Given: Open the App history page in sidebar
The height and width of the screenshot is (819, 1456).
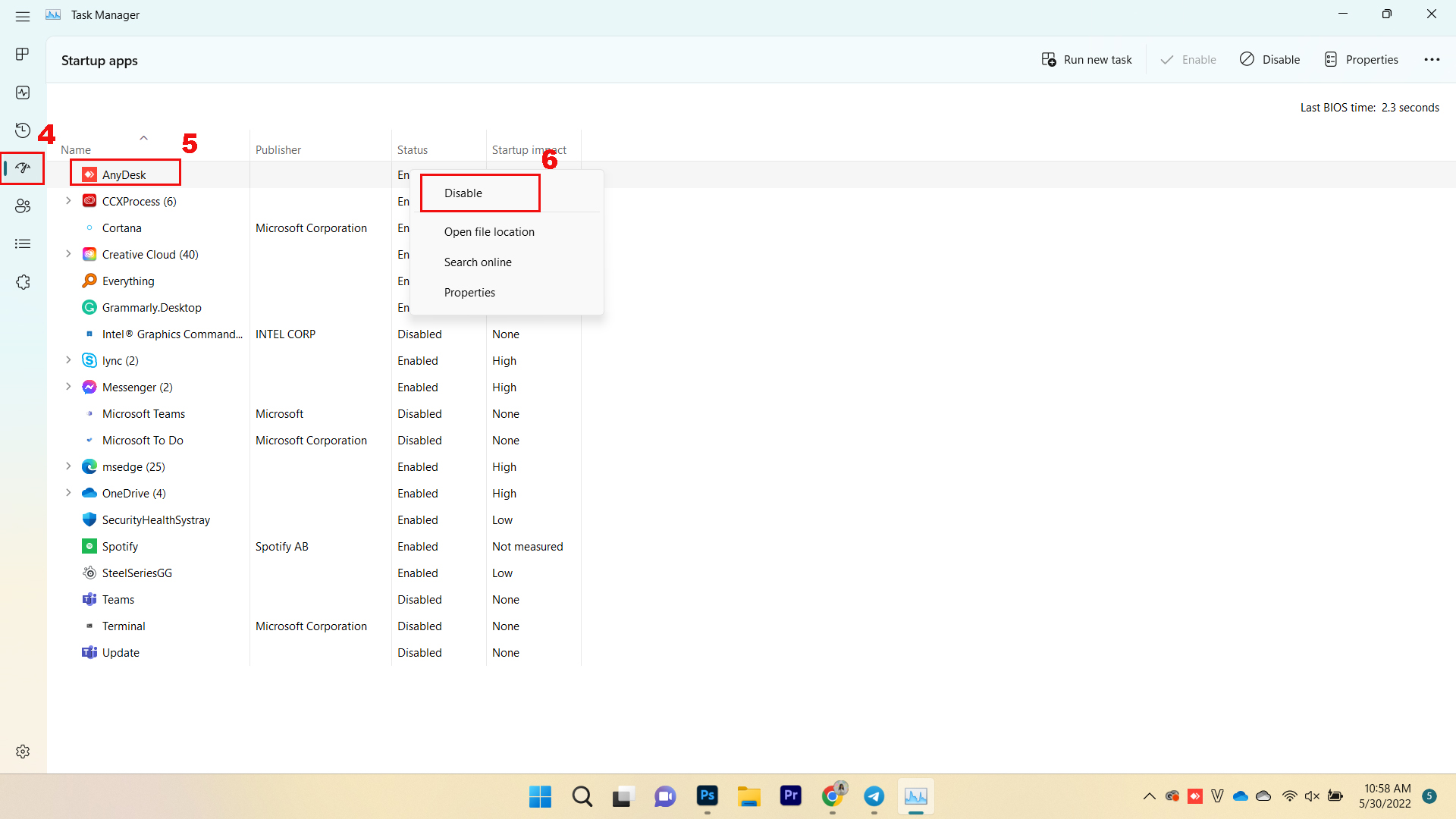Looking at the screenshot, I should 23,130.
